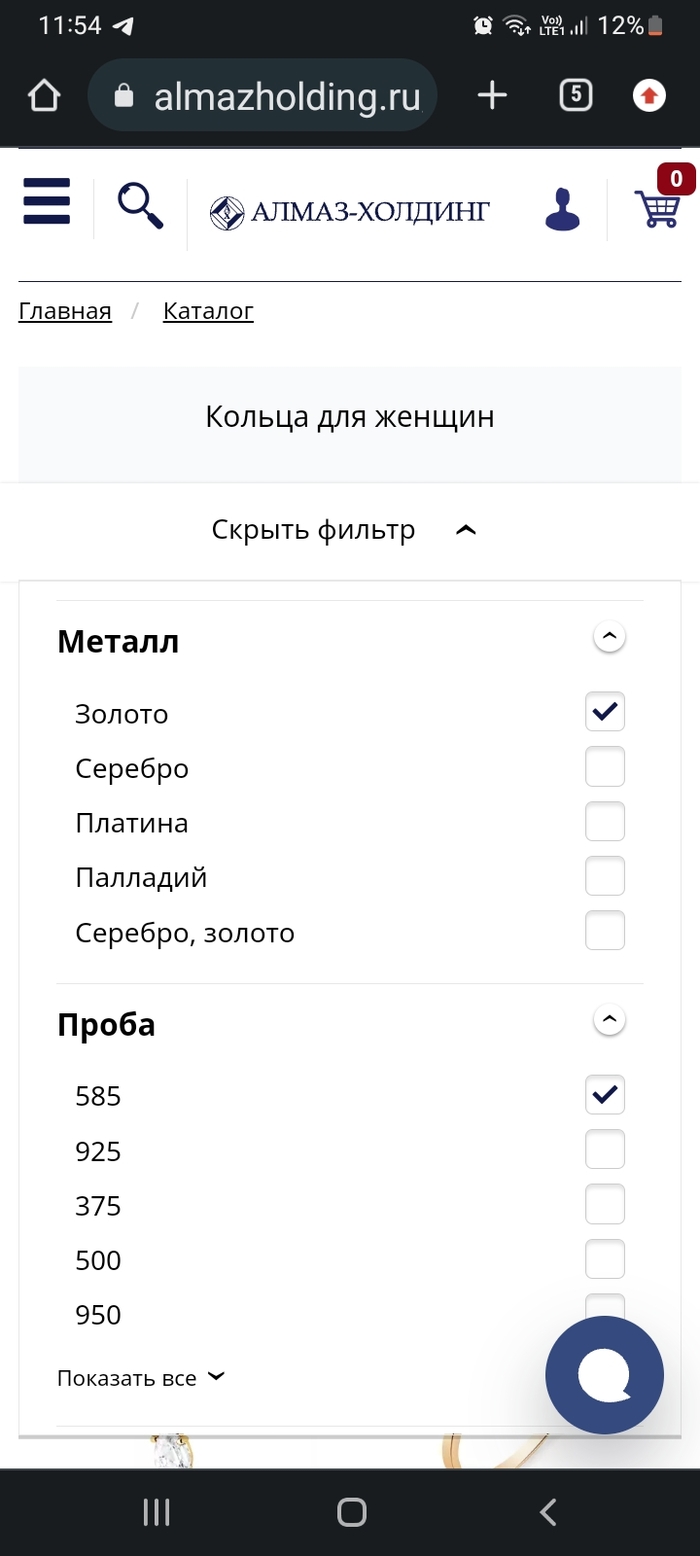Go to Главная breadcrumb link
The width and height of the screenshot is (700, 1556).
[65, 311]
